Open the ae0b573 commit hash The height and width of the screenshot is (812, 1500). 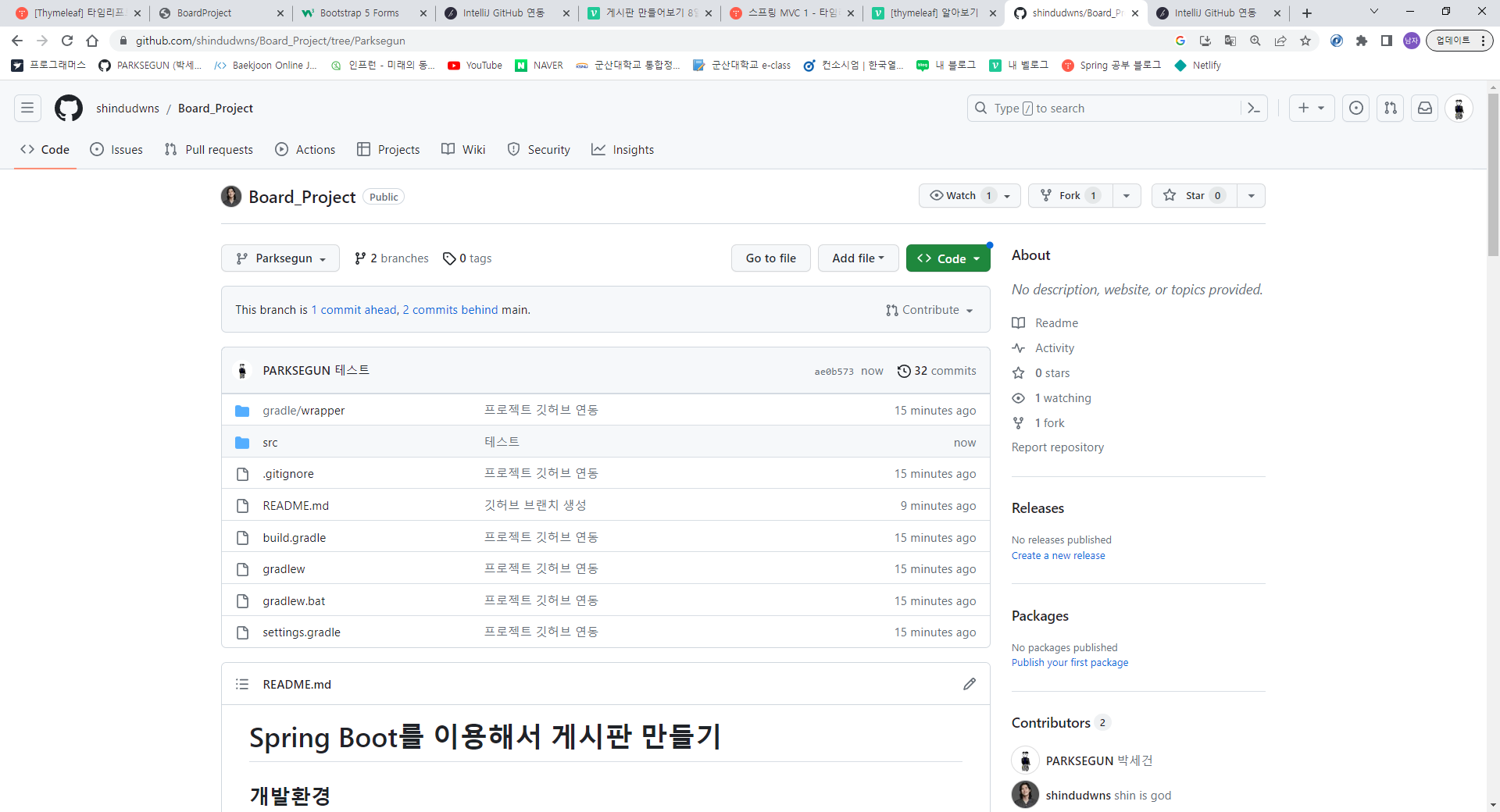point(834,372)
